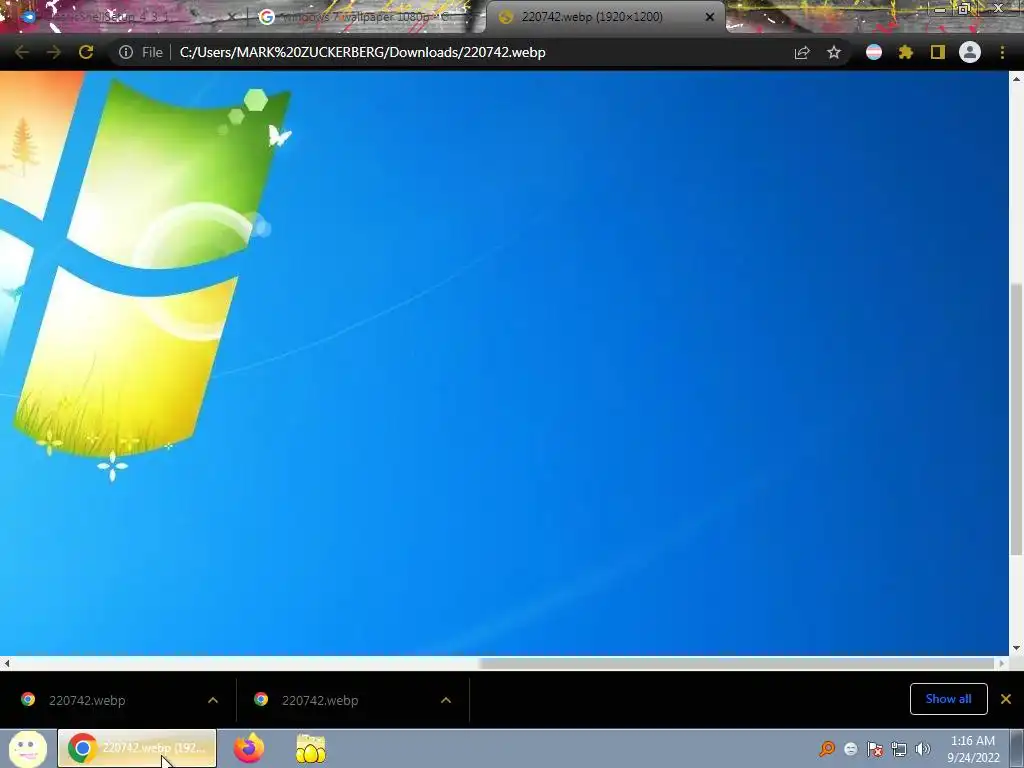Image resolution: width=1024 pixels, height=768 pixels.
Task: Click the volume speaker tray icon
Action: coord(922,749)
